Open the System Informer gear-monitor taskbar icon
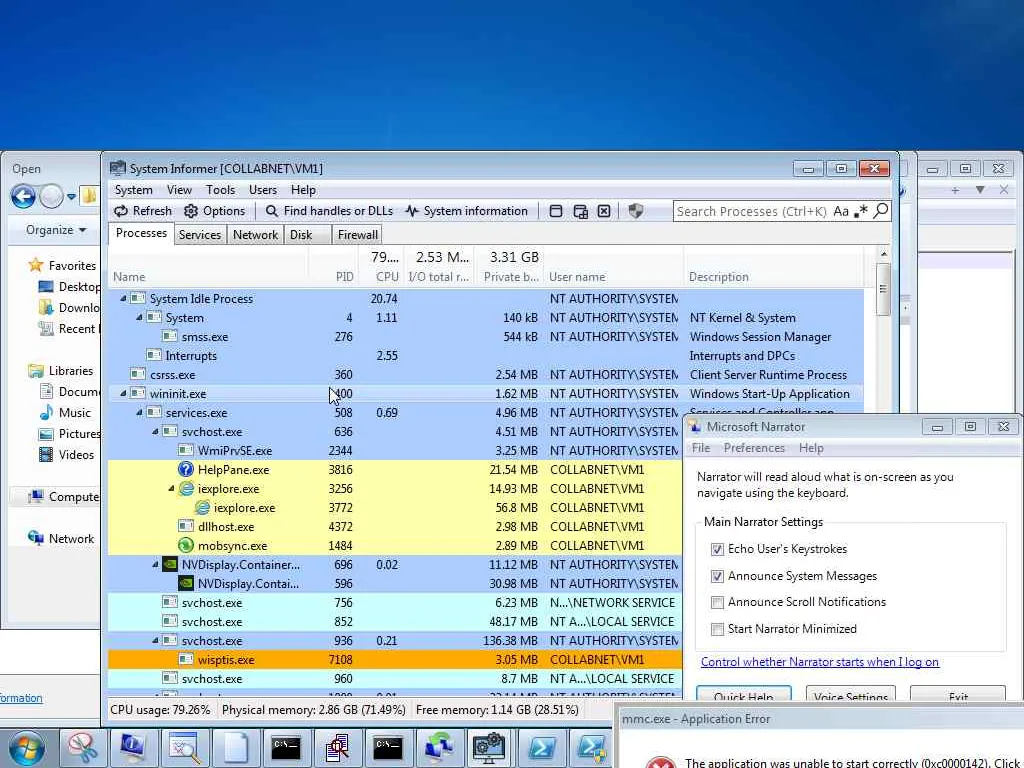1024x768 pixels. (489, 748)
